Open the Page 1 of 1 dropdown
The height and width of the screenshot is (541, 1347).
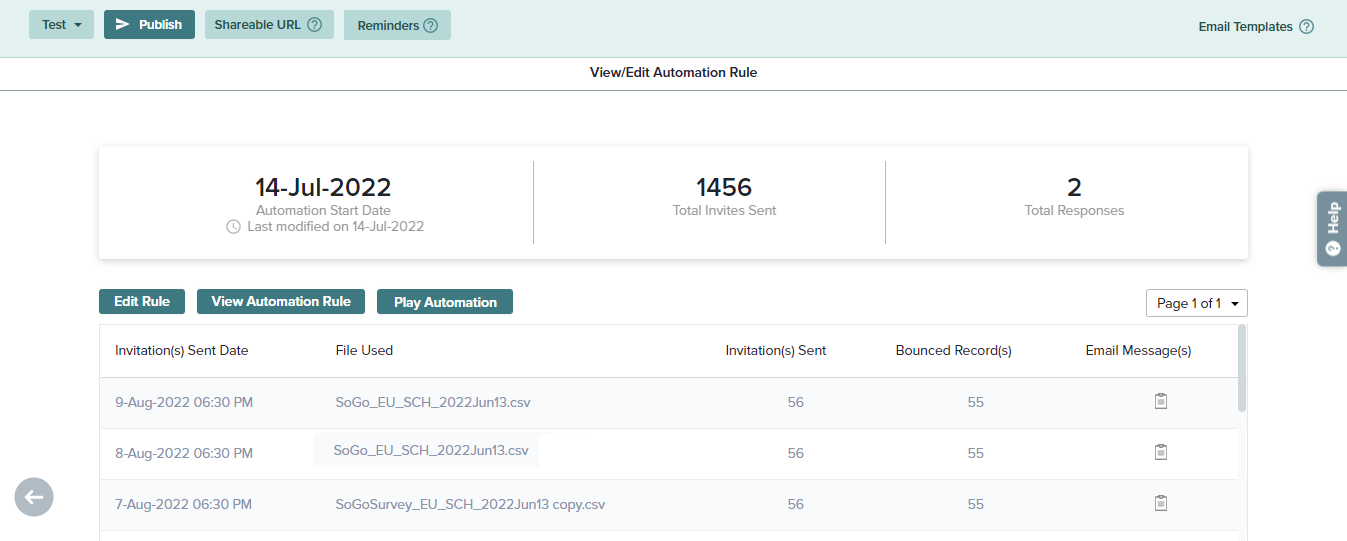point(1196,303)
